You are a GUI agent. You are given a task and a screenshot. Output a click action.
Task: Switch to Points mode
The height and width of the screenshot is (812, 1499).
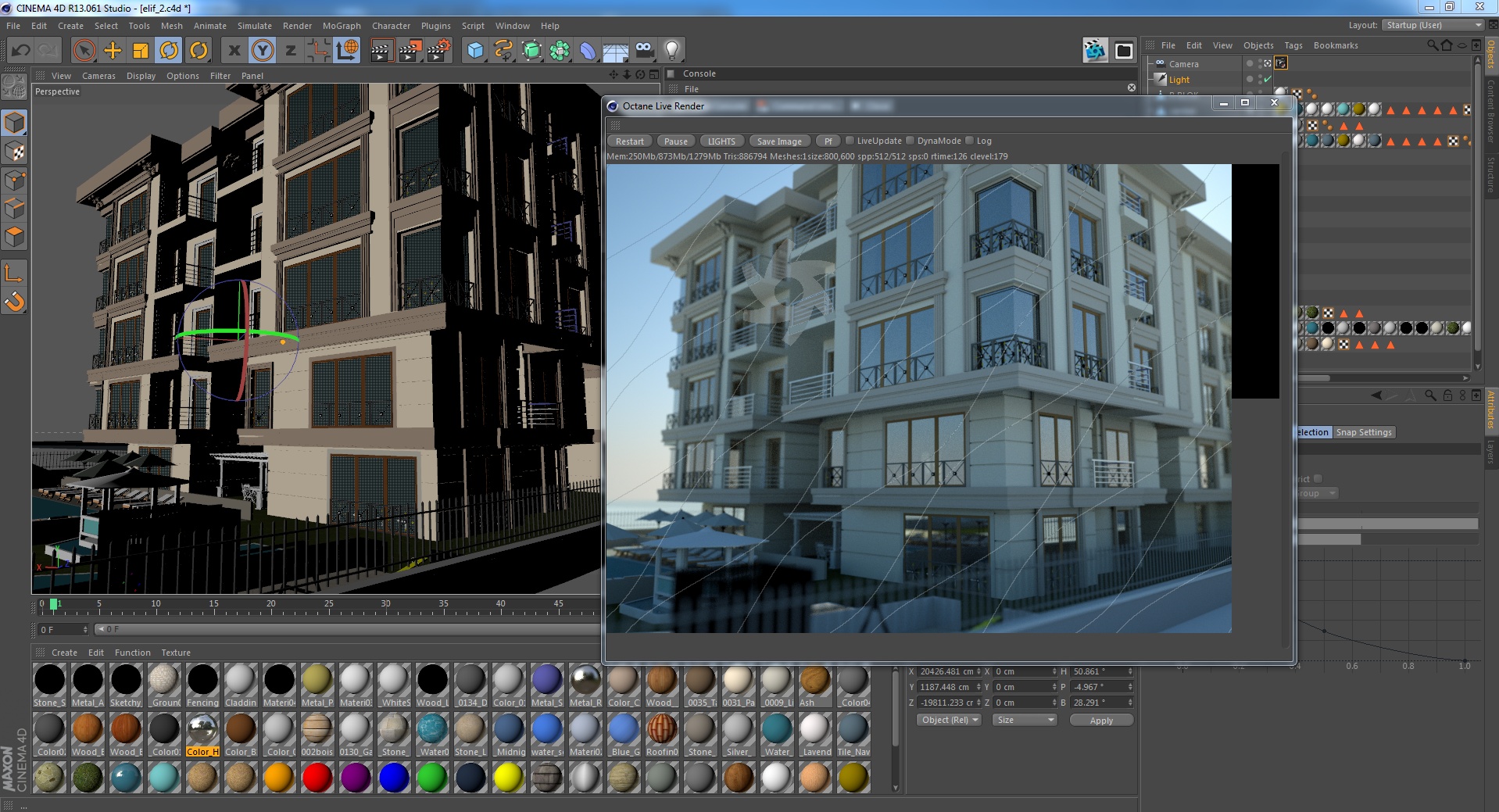tap(15, 181)
